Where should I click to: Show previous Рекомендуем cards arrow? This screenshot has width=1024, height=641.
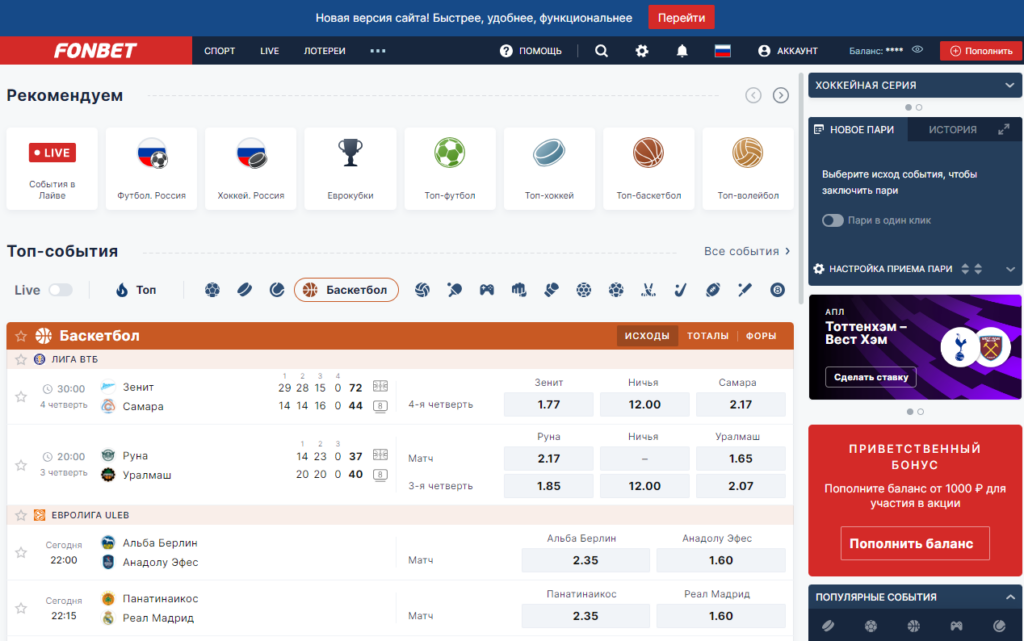click(753, 95)
